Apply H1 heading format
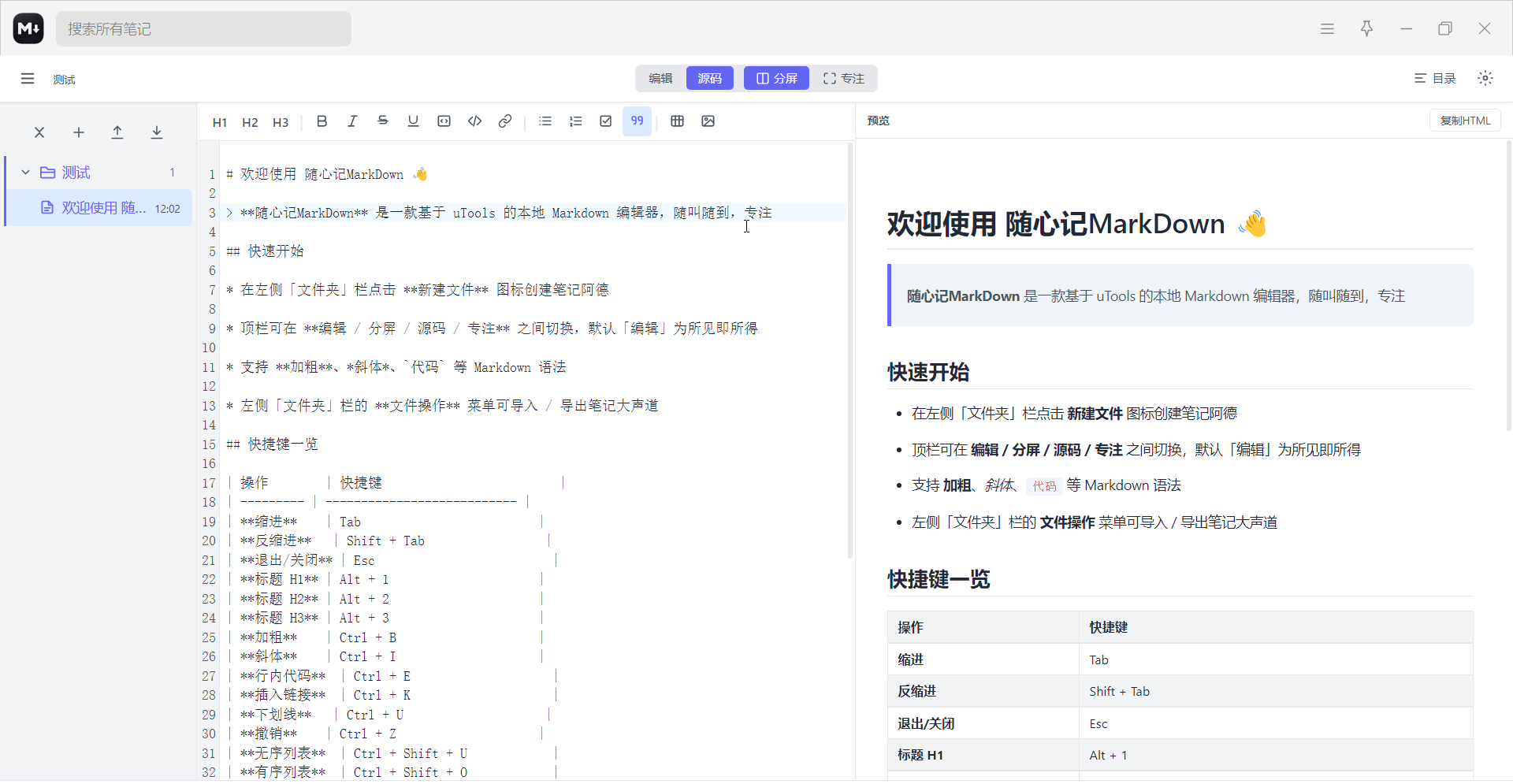This screenshot has width=1513, height=784. (220, 122)
